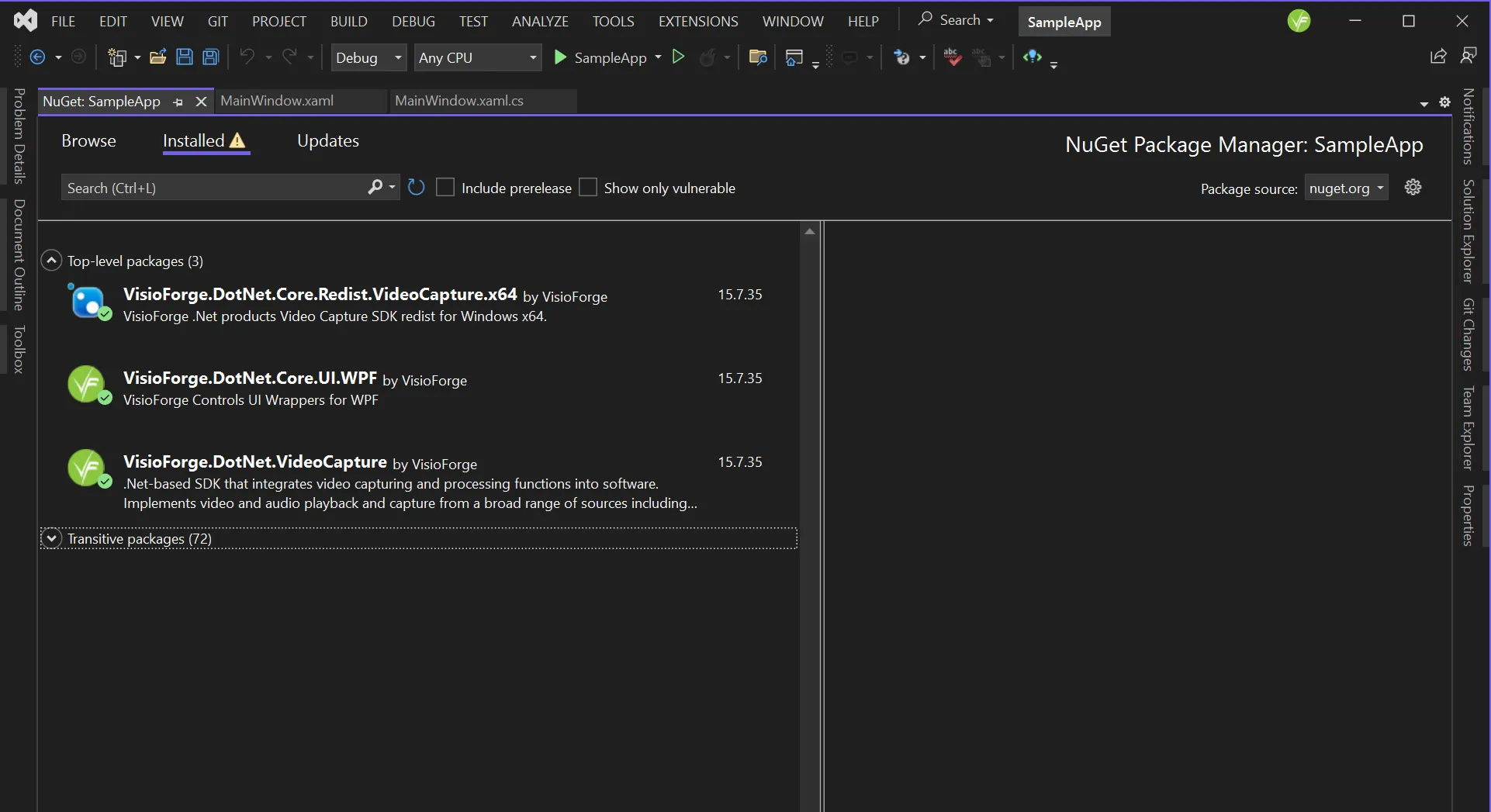Start SampleApp with the green play button

[560, 57]
